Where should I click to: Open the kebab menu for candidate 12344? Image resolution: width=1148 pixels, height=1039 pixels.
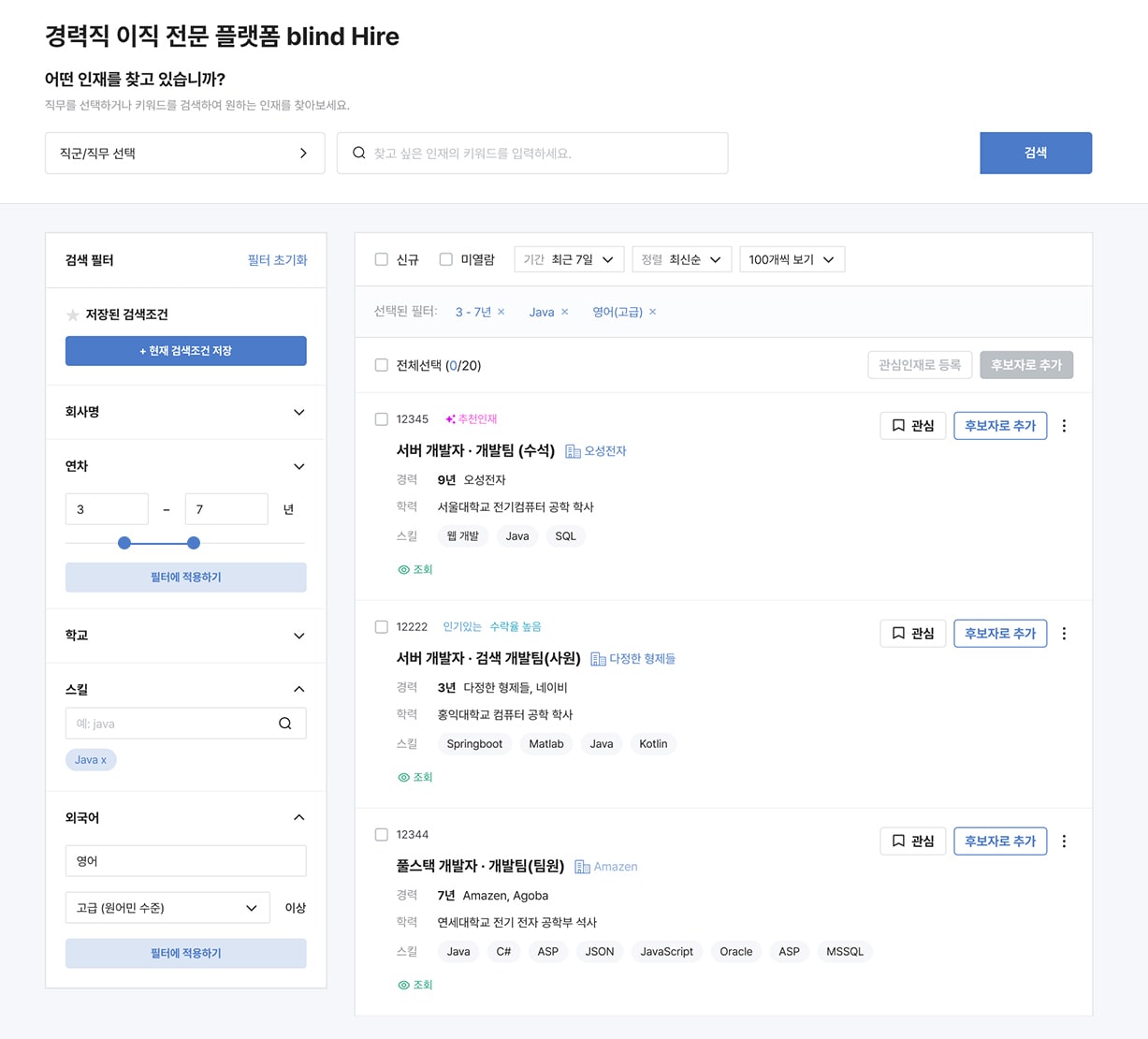(x=1064, y=841)
